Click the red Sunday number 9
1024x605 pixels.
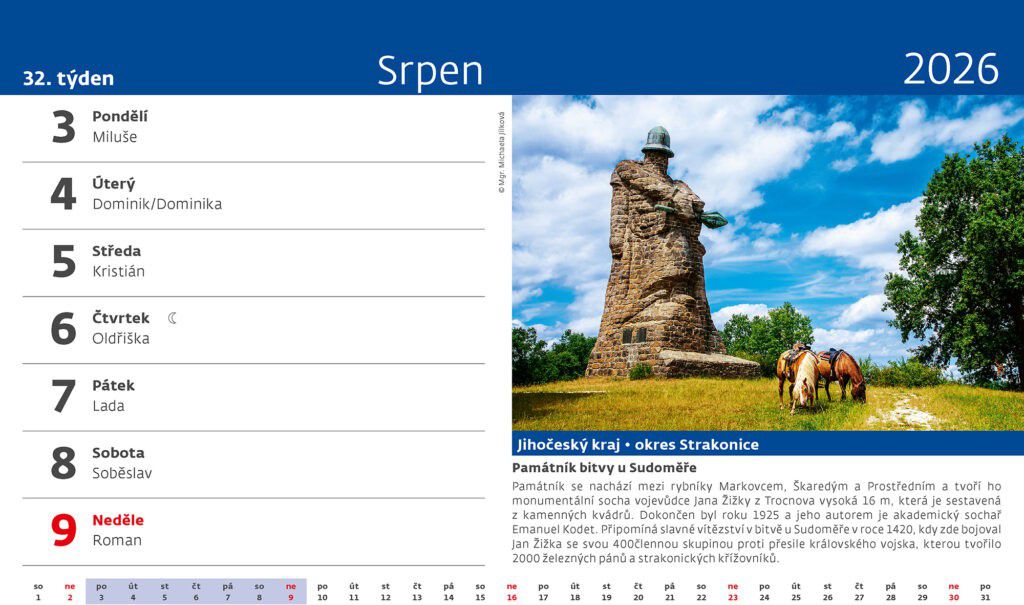tap(63, 530)
